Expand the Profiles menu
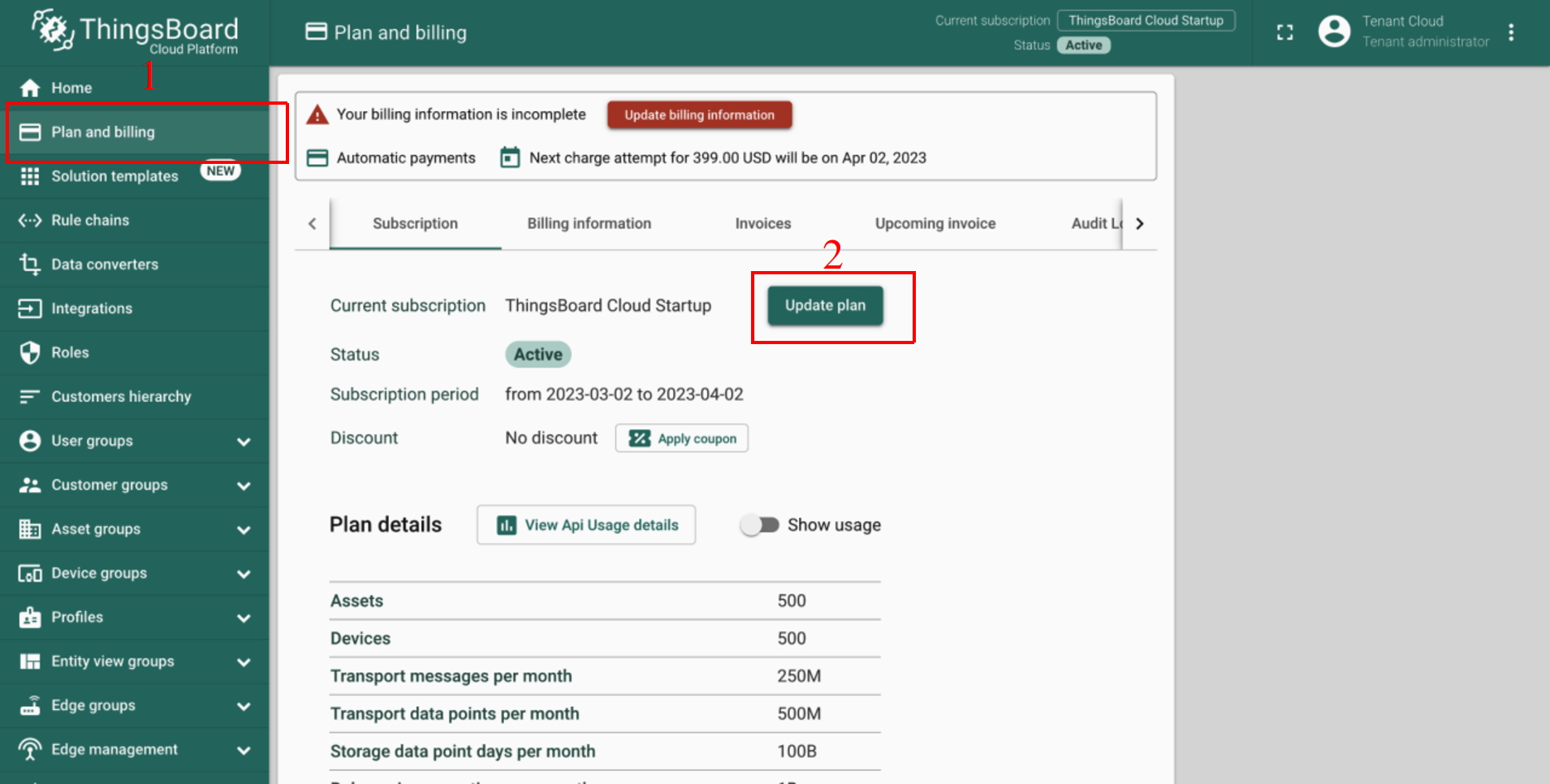The image size is (1550, 784). point(243,618)
